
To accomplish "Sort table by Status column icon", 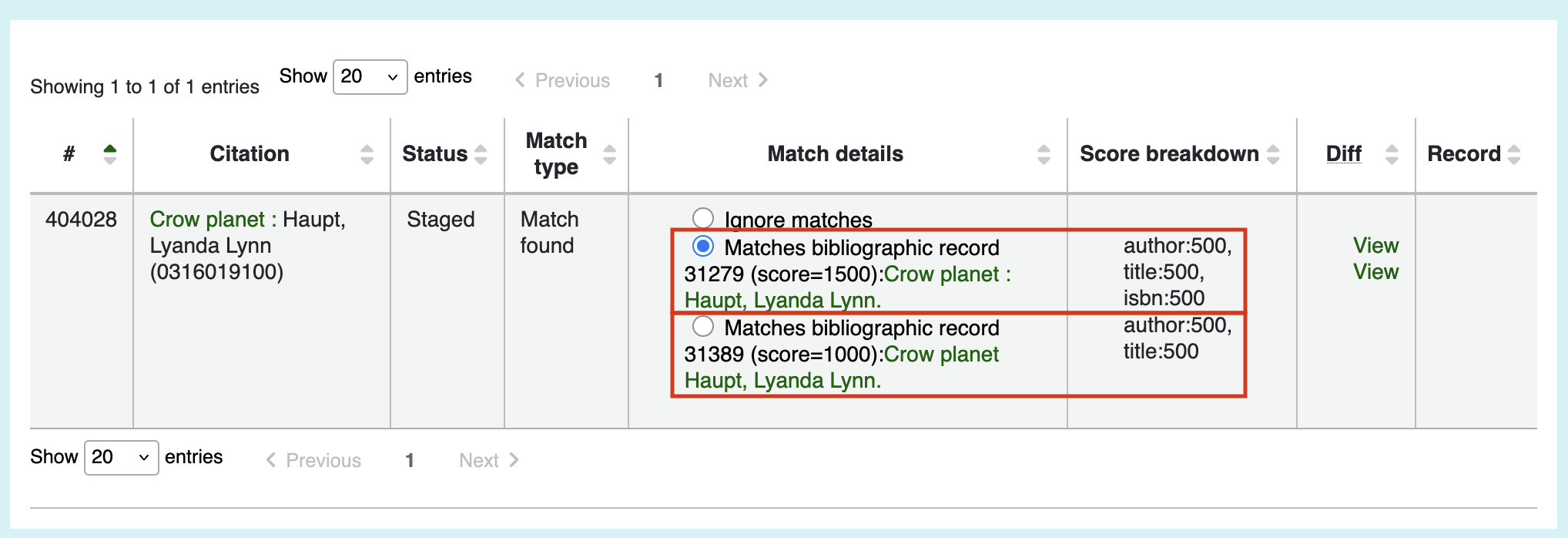I will [481, 154].
